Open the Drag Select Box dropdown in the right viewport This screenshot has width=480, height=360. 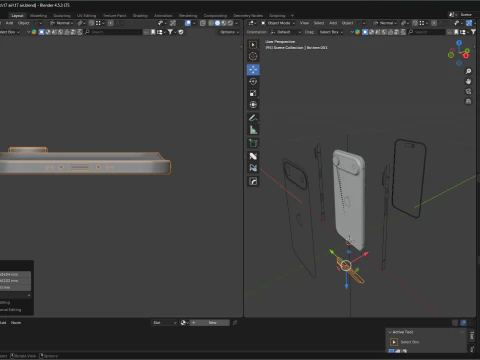click(331, 32)
